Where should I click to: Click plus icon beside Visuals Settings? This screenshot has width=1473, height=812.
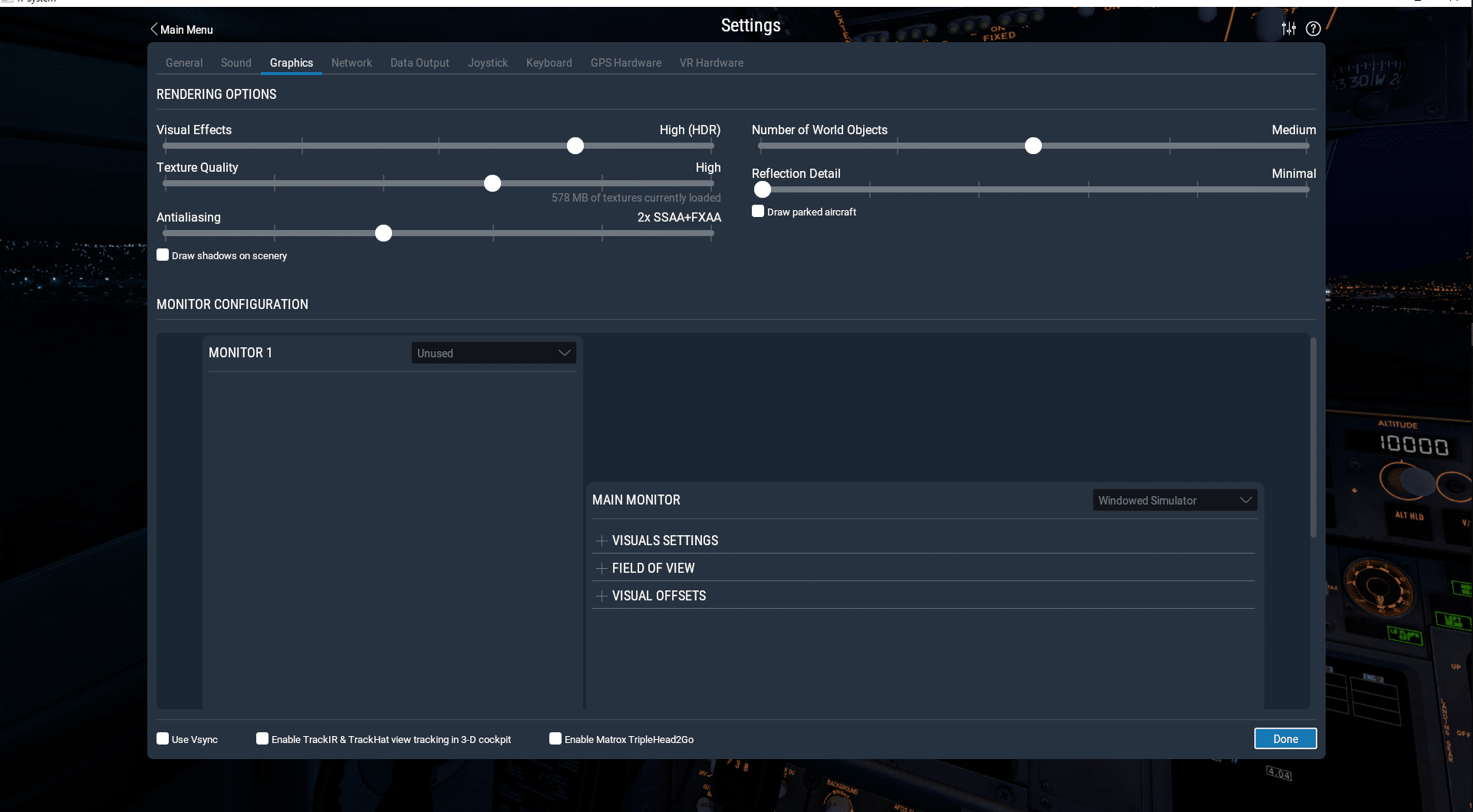point(601,541)
